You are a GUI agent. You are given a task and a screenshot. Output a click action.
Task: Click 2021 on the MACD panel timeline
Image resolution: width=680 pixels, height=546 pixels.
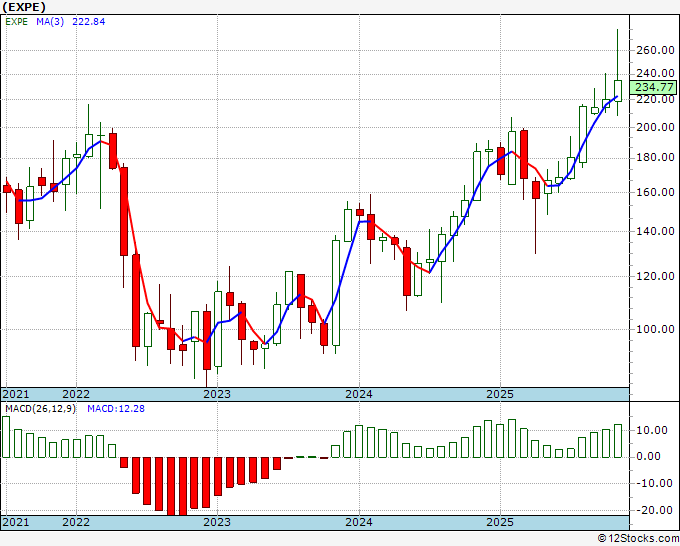[x=16, y=522]
